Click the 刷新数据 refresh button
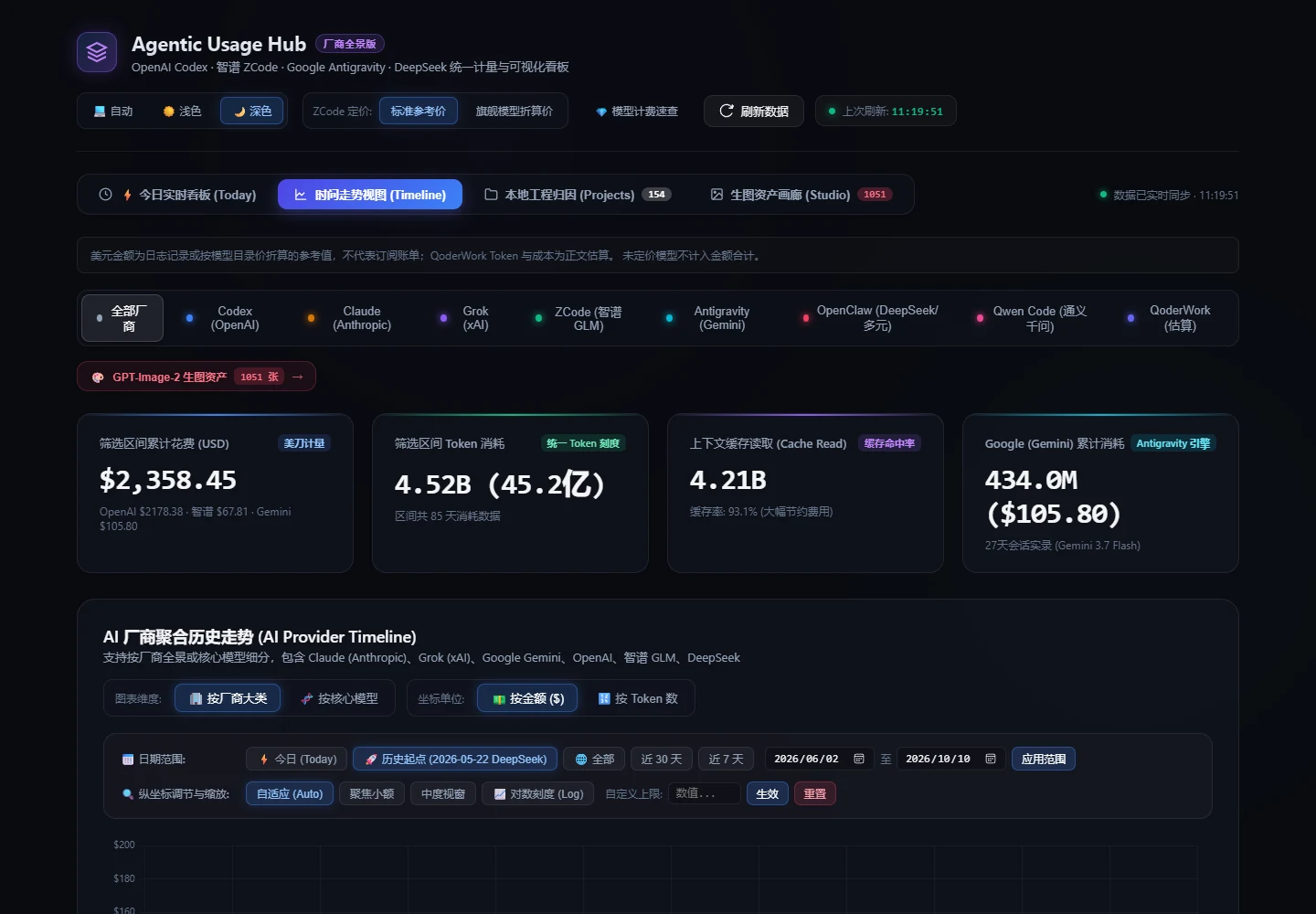This screenshot has width=1316, height=914. 754,112
